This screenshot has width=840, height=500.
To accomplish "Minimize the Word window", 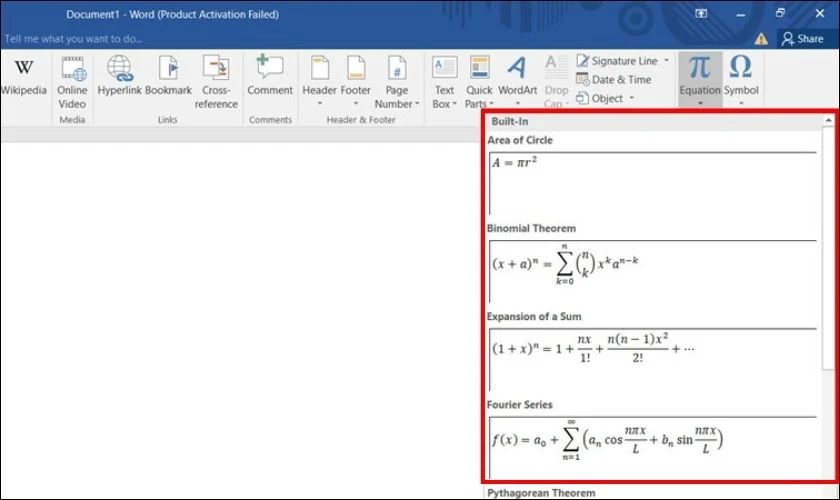I will pos(740,14).
